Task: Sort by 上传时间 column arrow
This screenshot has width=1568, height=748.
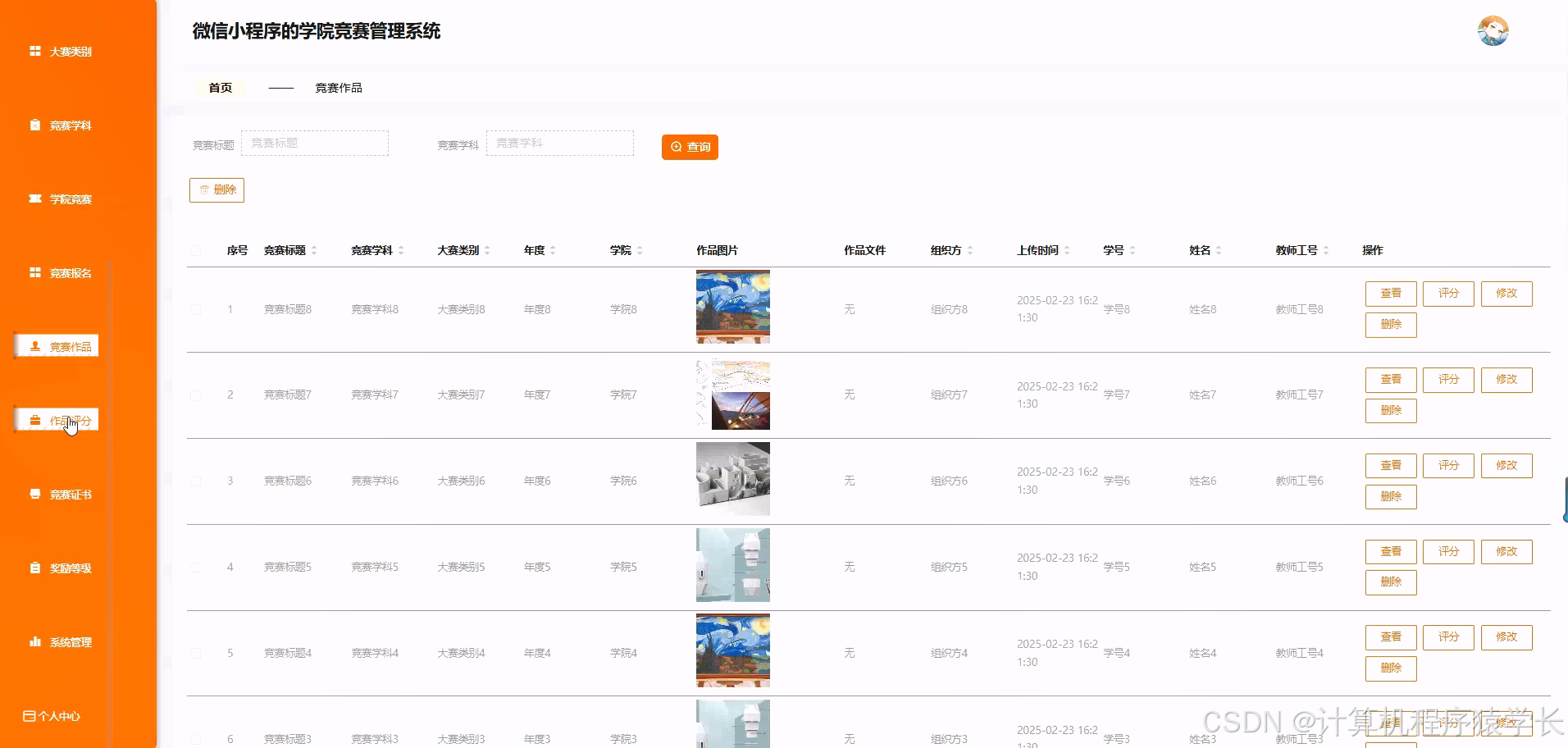Action: pos(1067,250)
